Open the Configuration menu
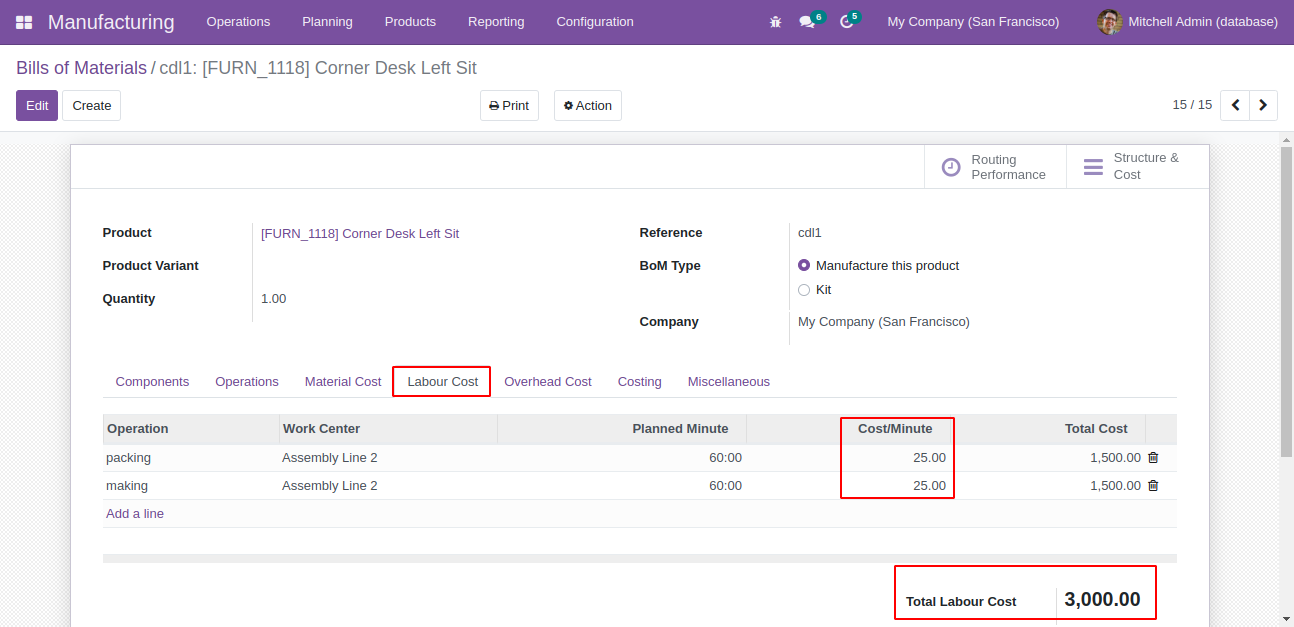 pos(595,22)
